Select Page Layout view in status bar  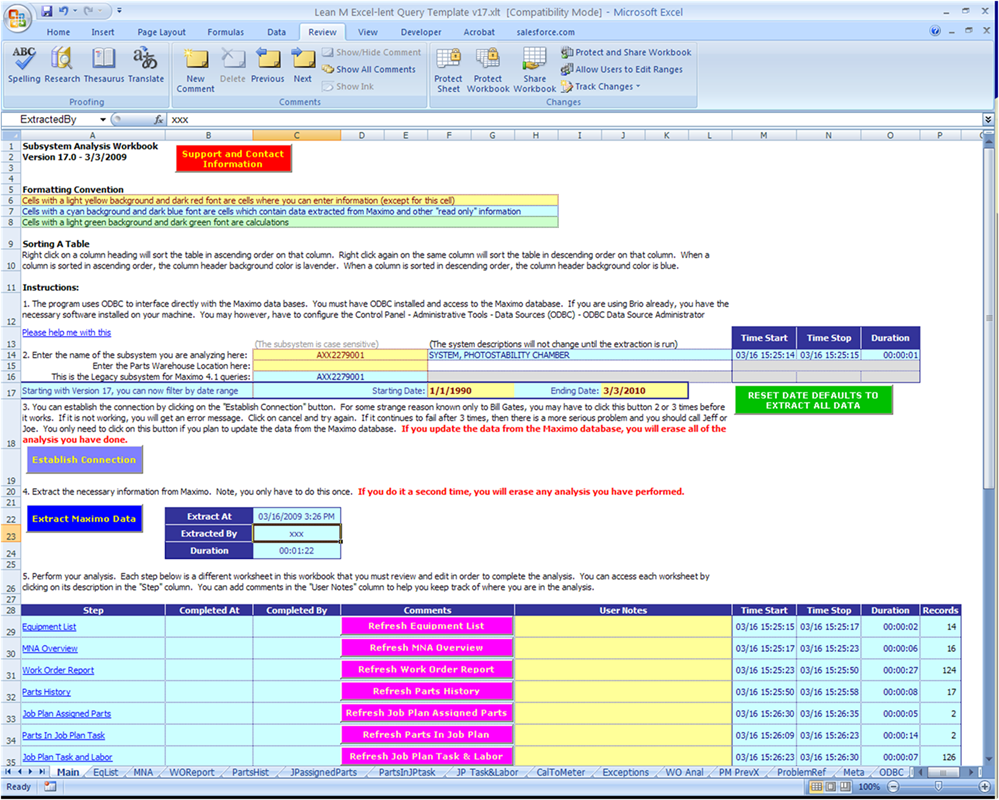point(830,787)
